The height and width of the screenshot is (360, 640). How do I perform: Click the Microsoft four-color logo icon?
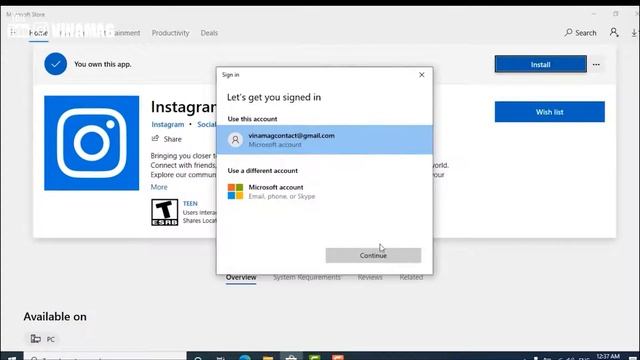[235, 191]
